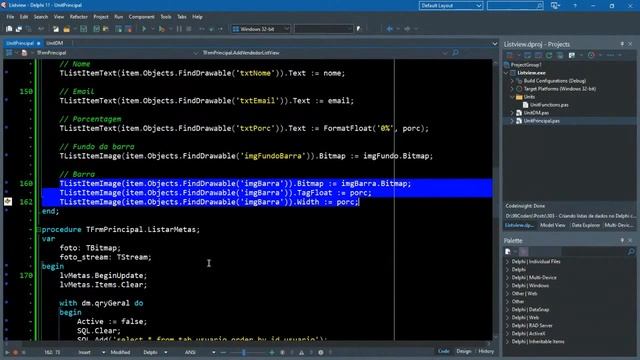
Task: Click the zoom in plus icon
Action: click(x=272, y=352)
